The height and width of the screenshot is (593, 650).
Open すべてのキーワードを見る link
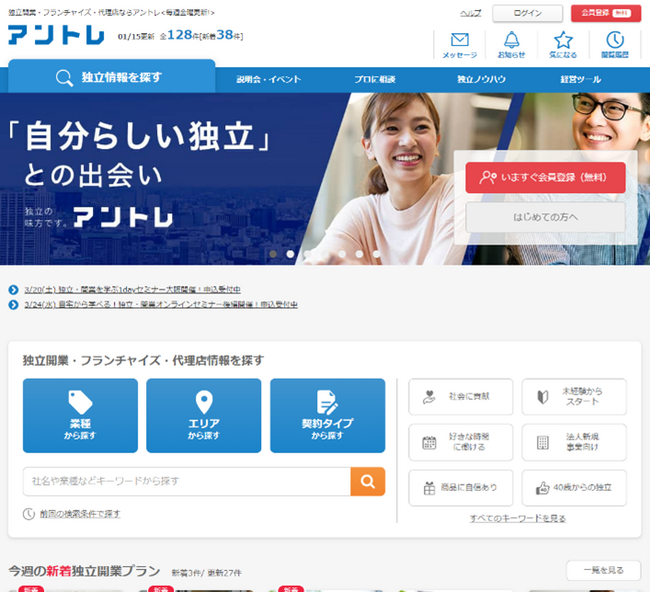pyautogui.click(x=517, y=518)
